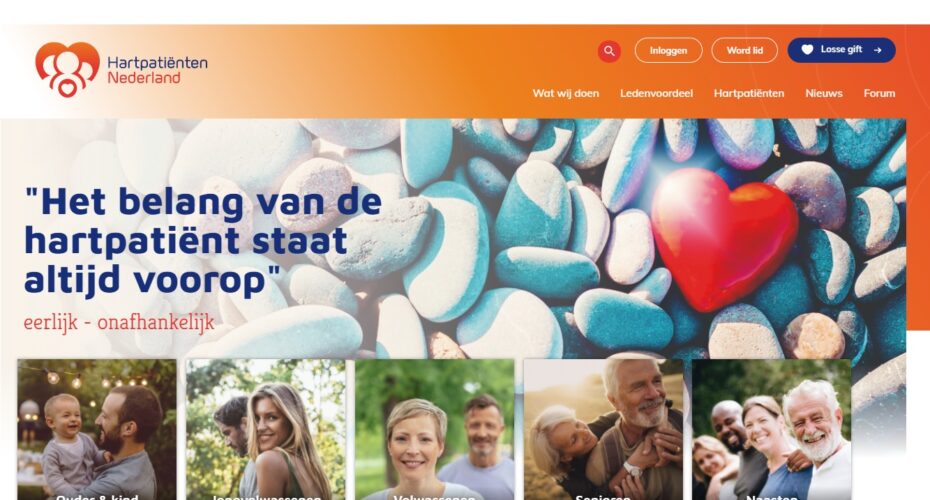Viewport: 930px width, 500px height.
Task: Open the Forum menu link
Action: coord(879,93)
